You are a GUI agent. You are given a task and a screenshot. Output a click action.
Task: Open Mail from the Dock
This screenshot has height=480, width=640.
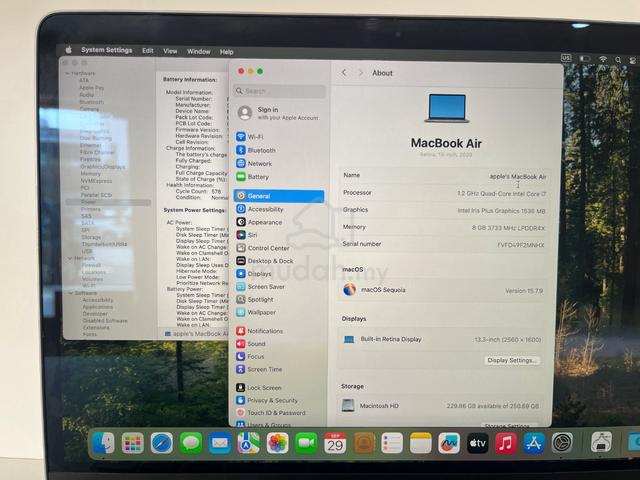(x=220, y=443)
